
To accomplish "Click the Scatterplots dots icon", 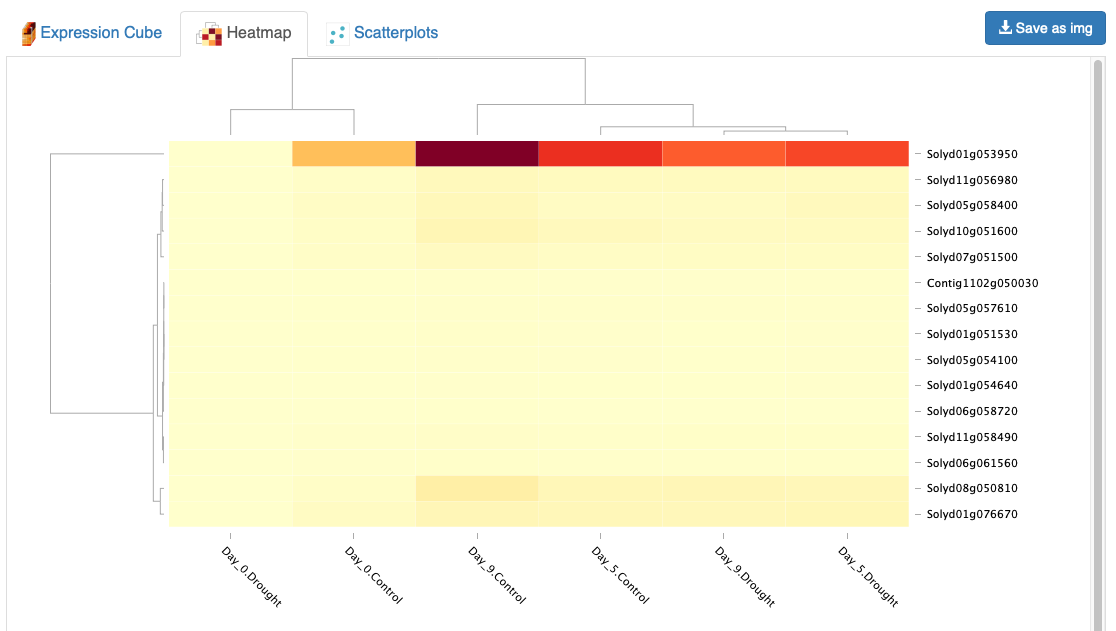I will pos(337,33).
